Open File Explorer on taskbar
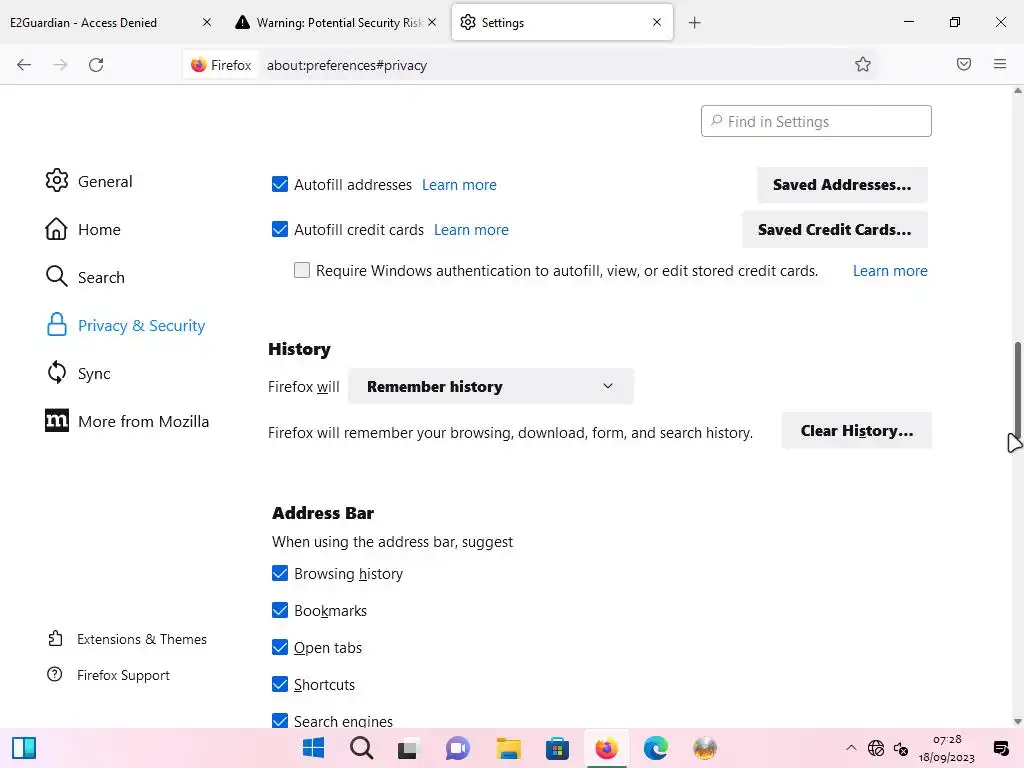Screen dimensions: 1024x768 click(x=508, y=748)
